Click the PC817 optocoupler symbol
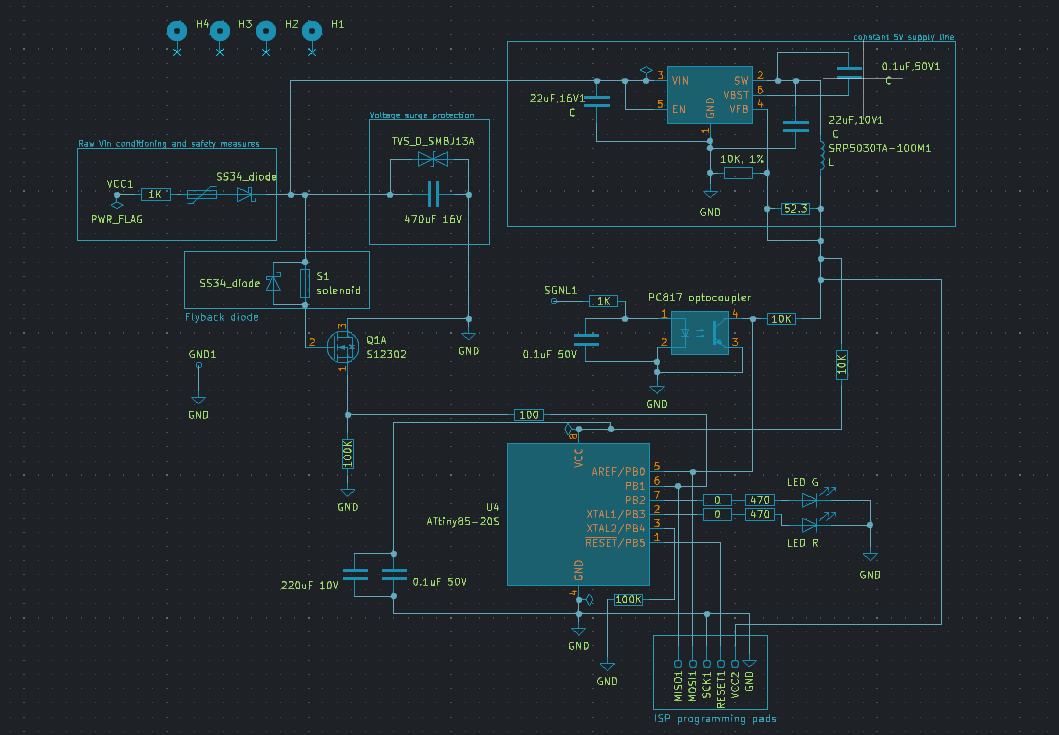This screenshot has width=1059, height=735. pyautogui.click(x=700, y=332)
